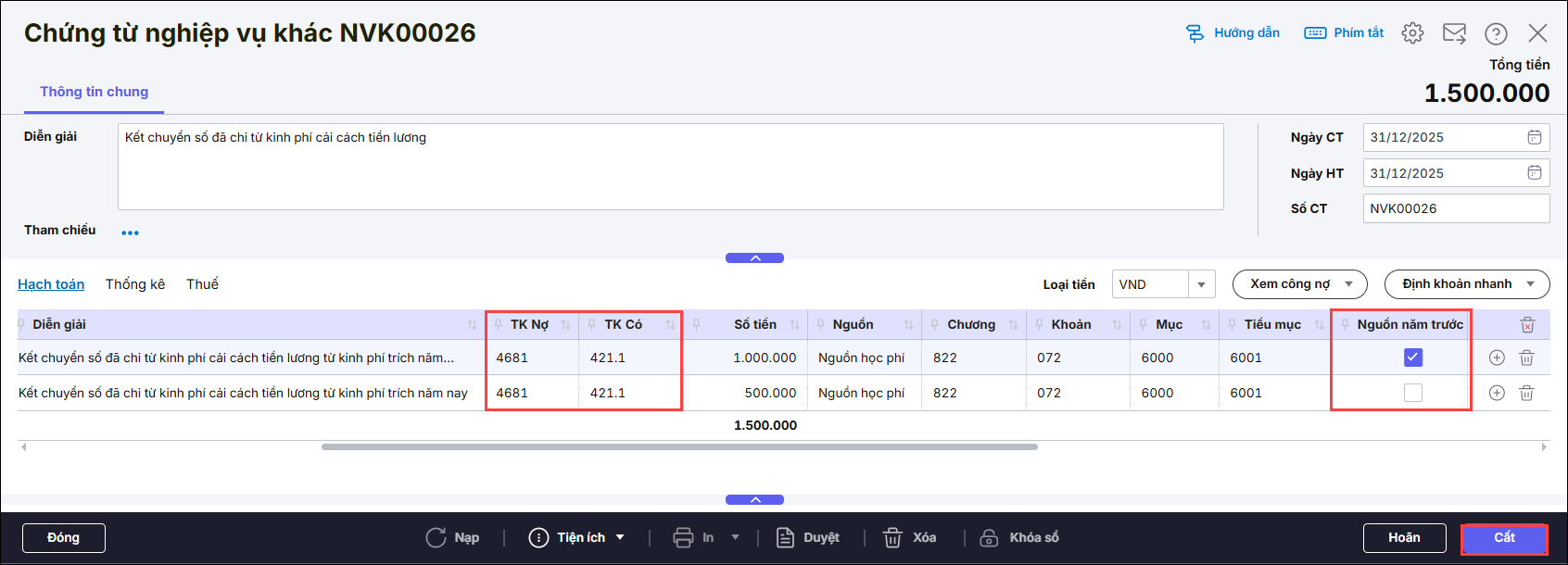Viewport: 1568px width, 565px height.
Task: Click the Ngày CT calendar icon
Action: click(x=1535, y=137)
